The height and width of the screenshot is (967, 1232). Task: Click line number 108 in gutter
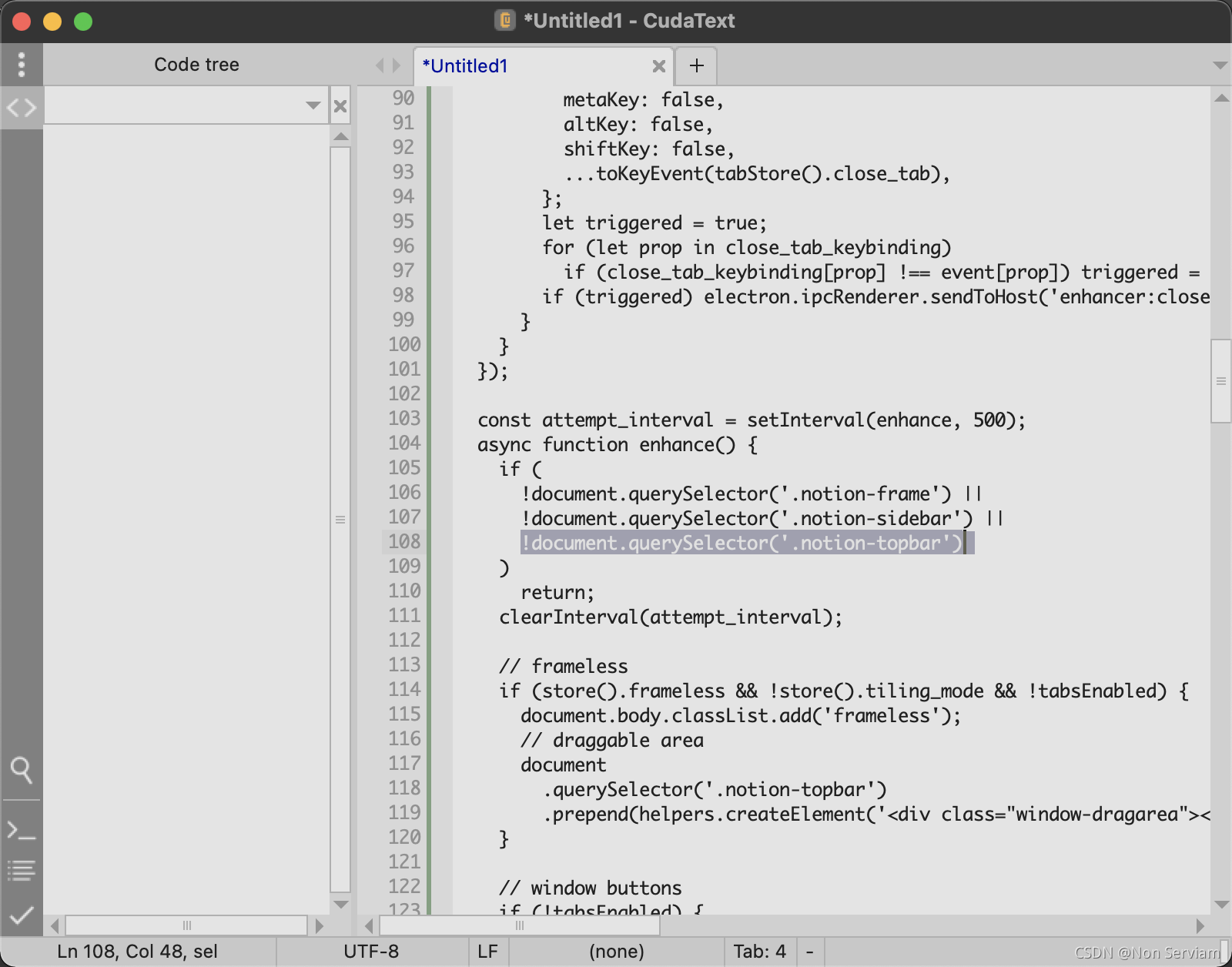point(404,542)
